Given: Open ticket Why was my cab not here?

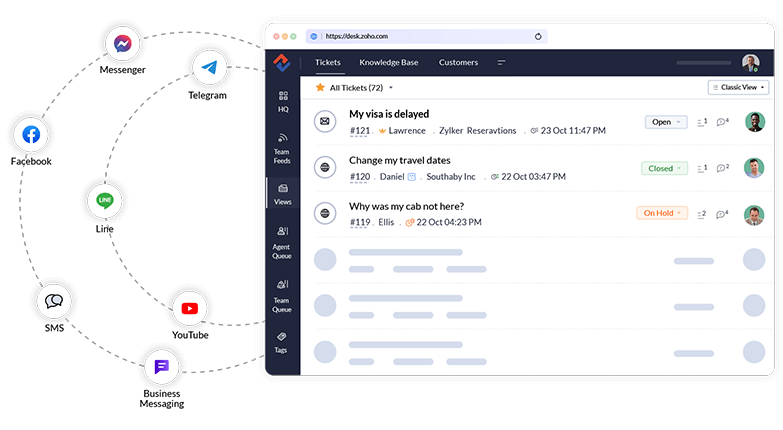Looking at the screenshot, I should tap(406, 206).
